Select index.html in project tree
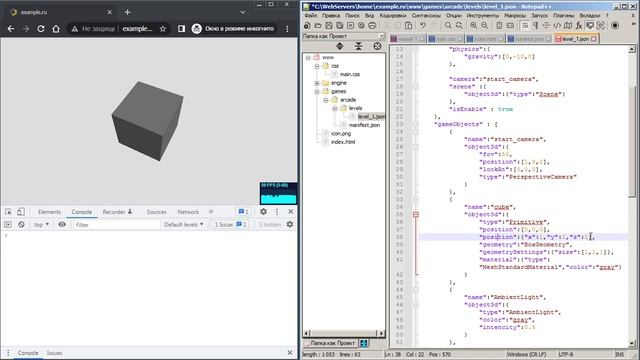640x360 pixels. (x=342, y=142)
